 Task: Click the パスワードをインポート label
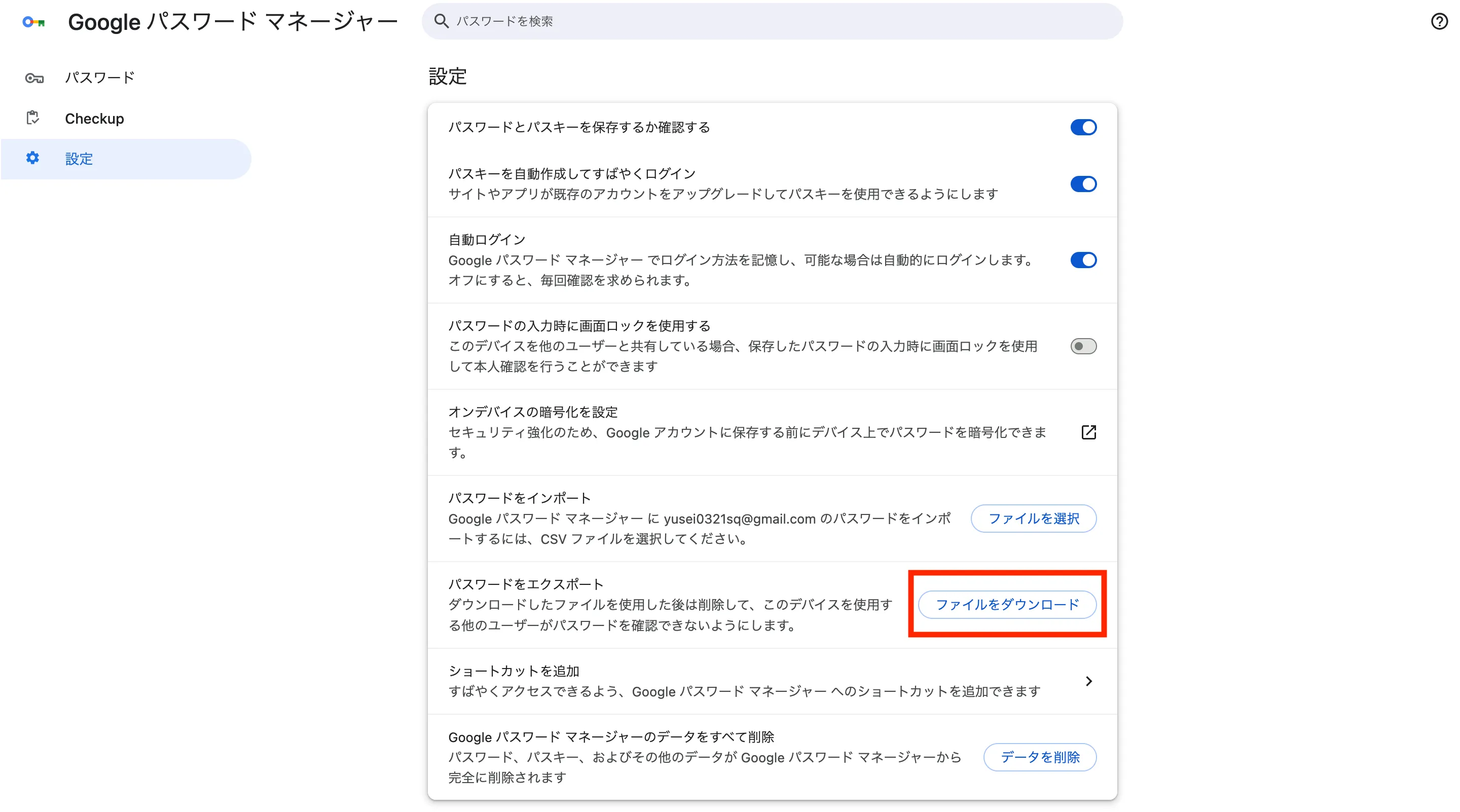[519, 498]
